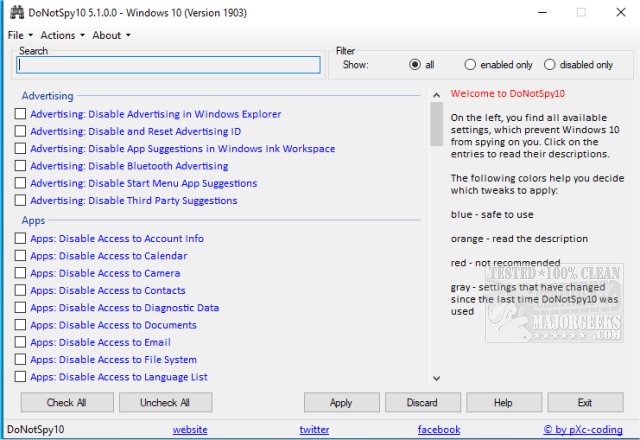Click the Apply button
640x440 pixels.
[341, 402]
